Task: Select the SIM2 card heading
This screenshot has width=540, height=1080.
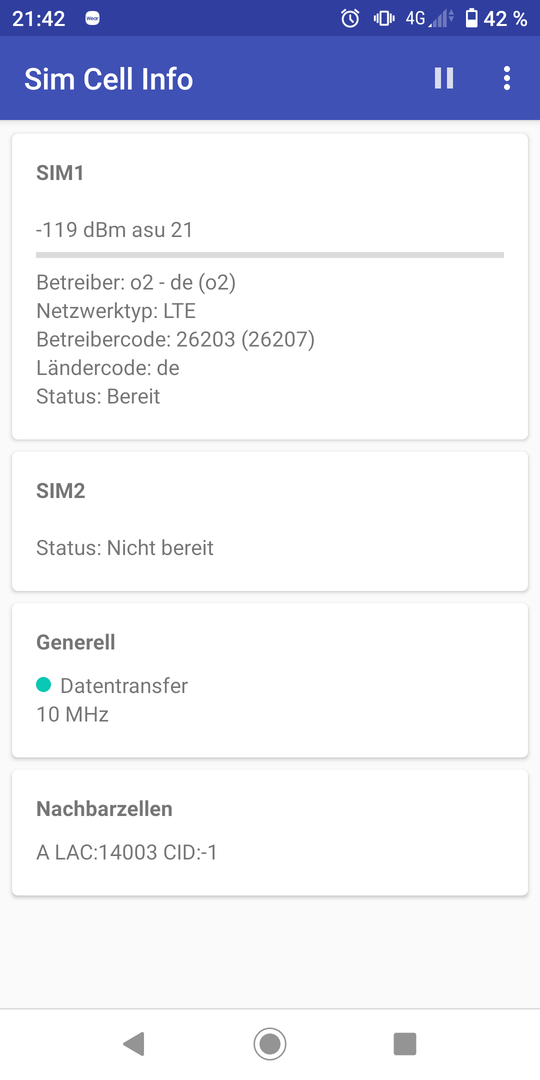Action: (x=61, y=491)
